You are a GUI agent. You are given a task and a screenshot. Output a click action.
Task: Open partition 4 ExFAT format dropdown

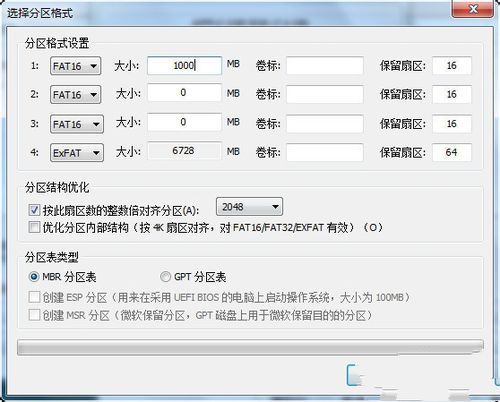[x=77, y=153]
